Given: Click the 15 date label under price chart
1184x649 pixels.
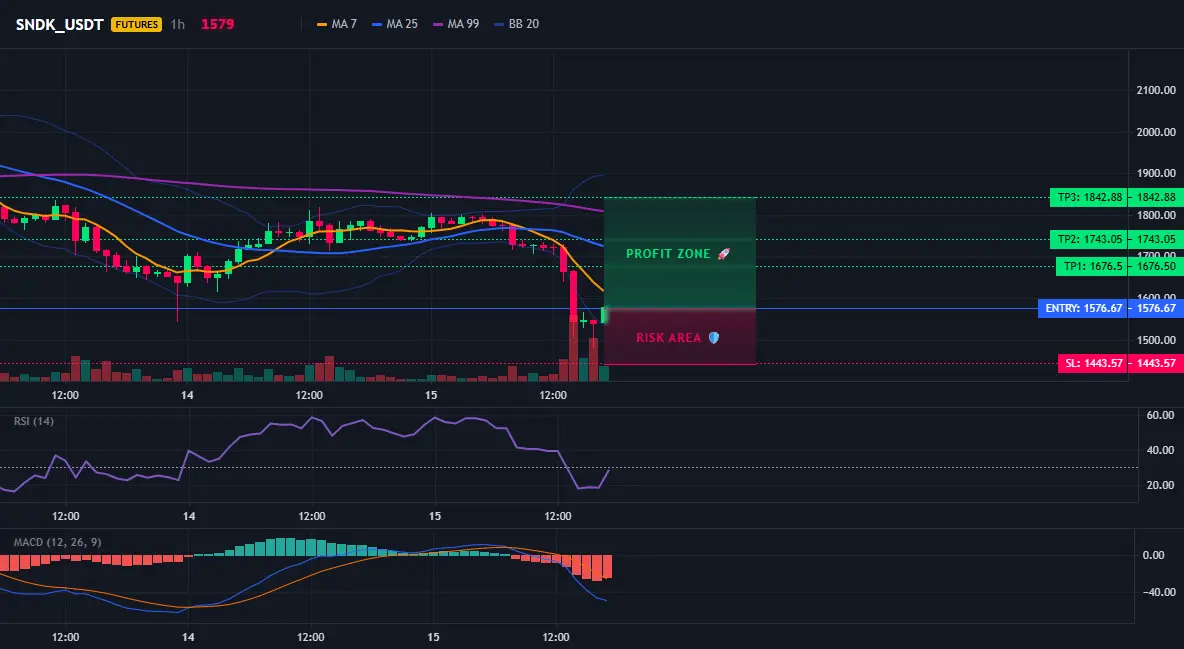Looking at the screenshot, I should pyautogui.click(x=431, y=395).
